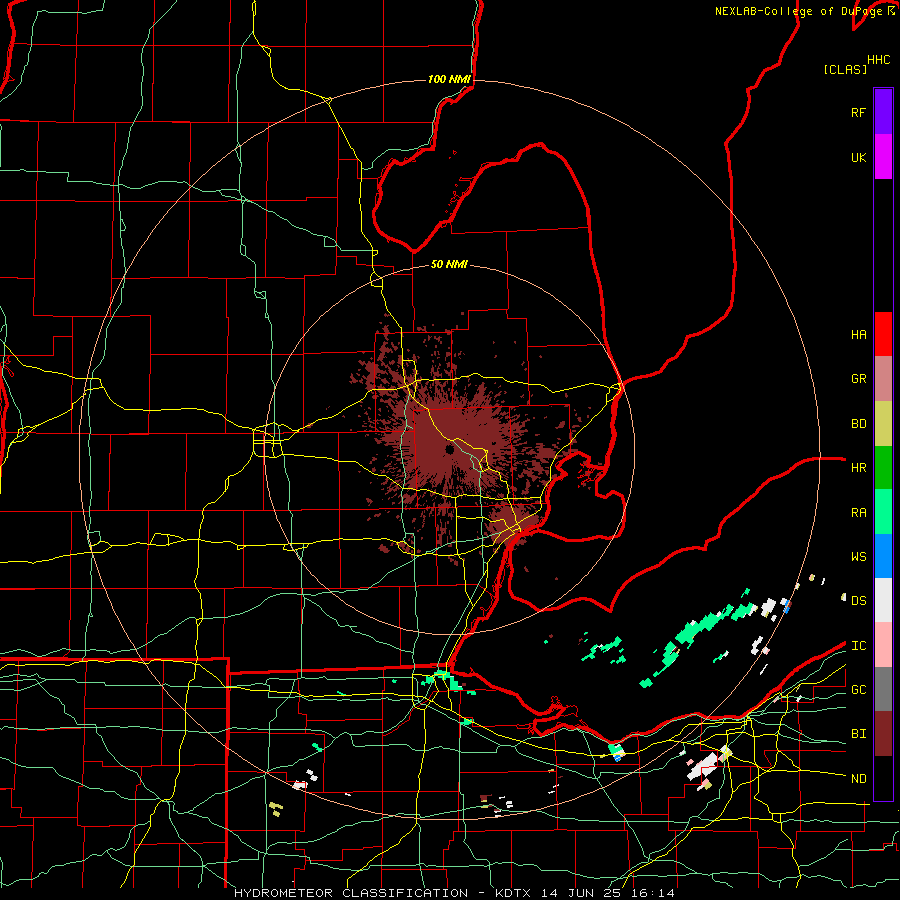Click the UK legend label
900x900 pixels.
[858, 157]
